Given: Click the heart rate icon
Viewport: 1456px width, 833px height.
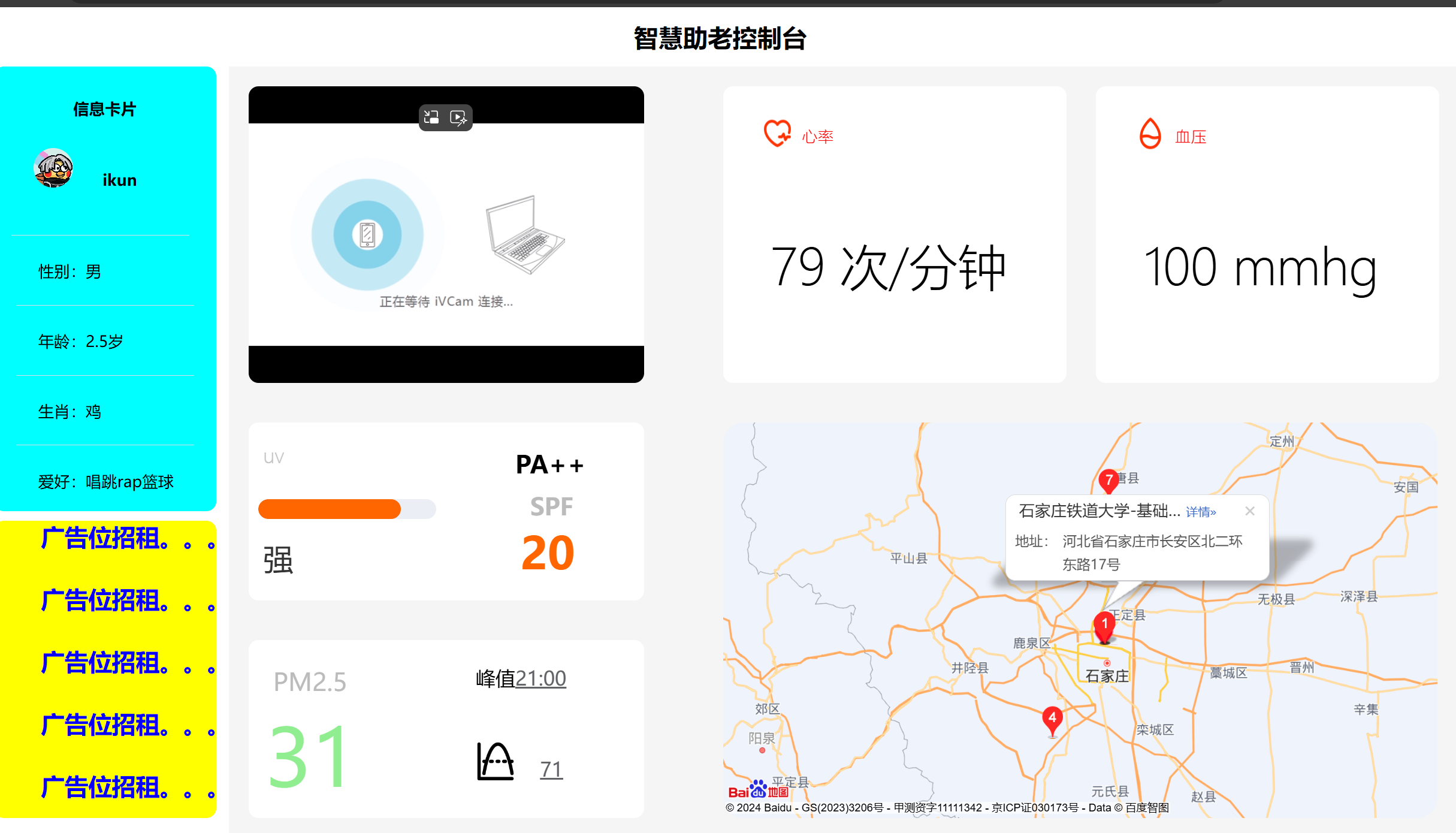Looking at the screenshot, I should point(777,134).
